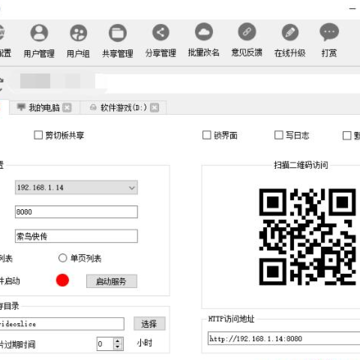Switch to the 我的电脑 tab
The width and height of the screenshot is (360, 360).
pyautogui.click(x=45, y=108)
